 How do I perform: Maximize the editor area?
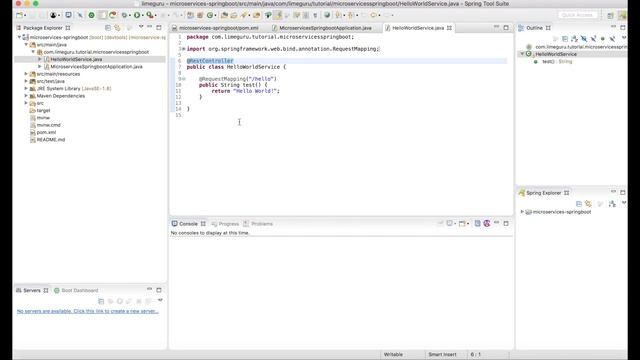point(506,27)
